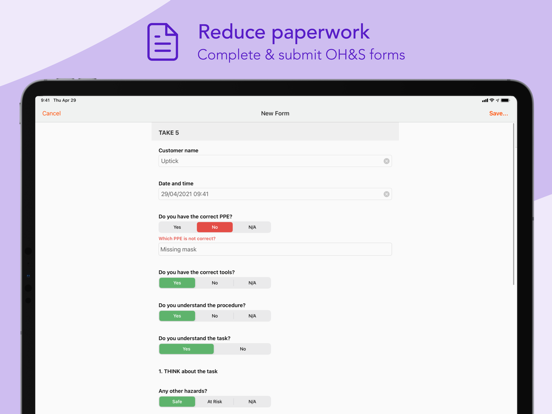Click the document icon beside Reduce paperwork

(162, 42)
